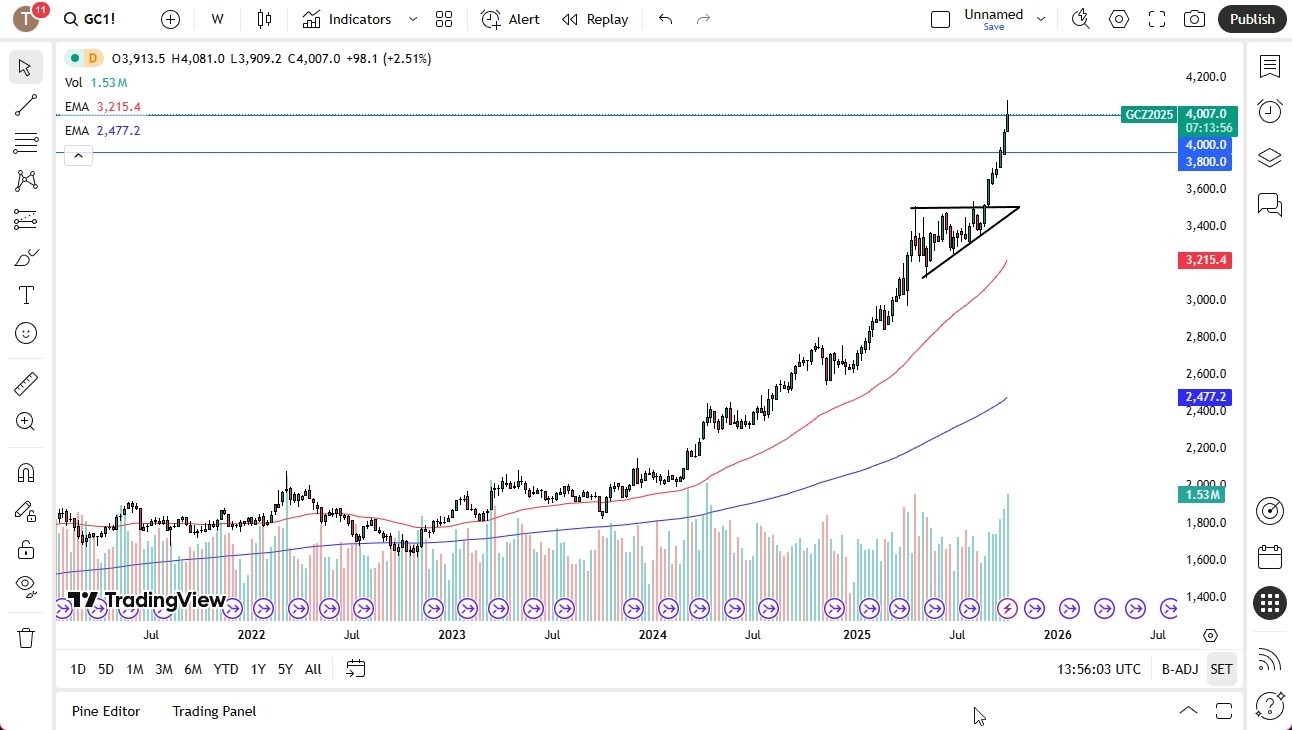
Task: Select the trend line drawing tool
Action: pyautogui.click(x=26, y=105)
